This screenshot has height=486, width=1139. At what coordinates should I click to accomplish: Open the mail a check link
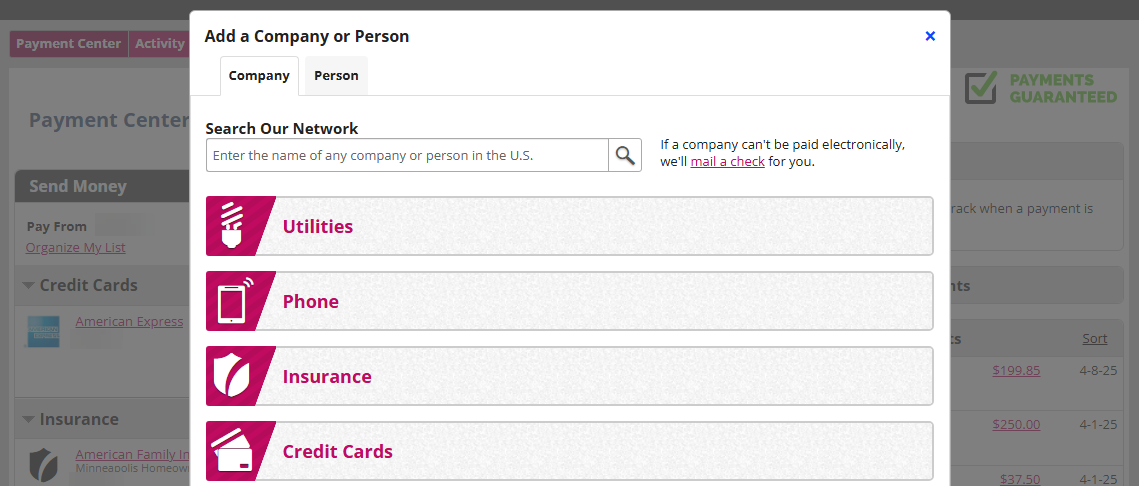(727, 161)
